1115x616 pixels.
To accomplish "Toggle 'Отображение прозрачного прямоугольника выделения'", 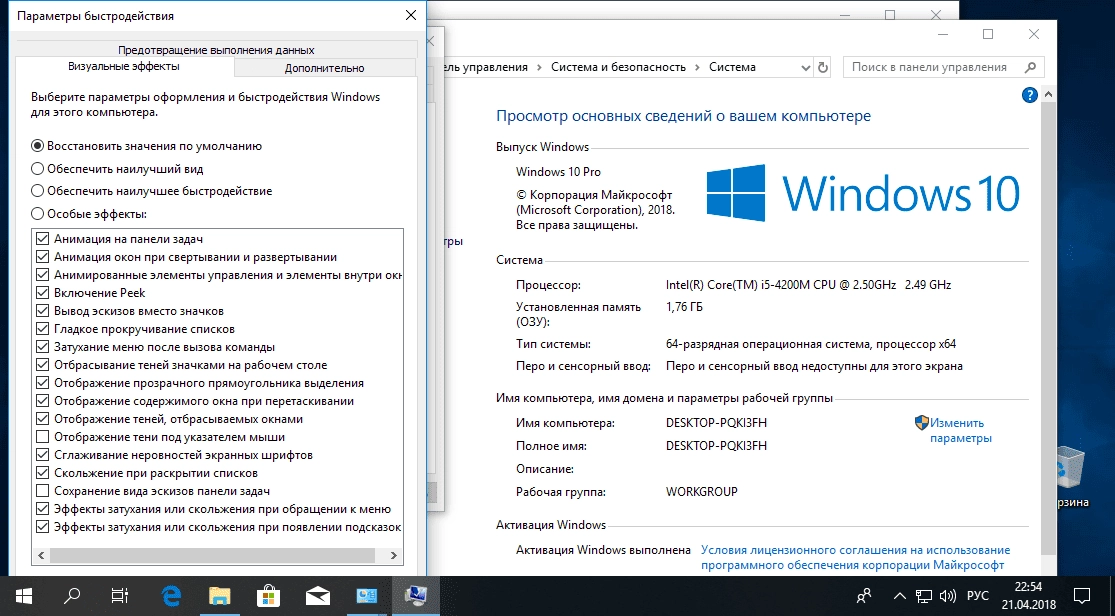I will [x=42, y=383].
